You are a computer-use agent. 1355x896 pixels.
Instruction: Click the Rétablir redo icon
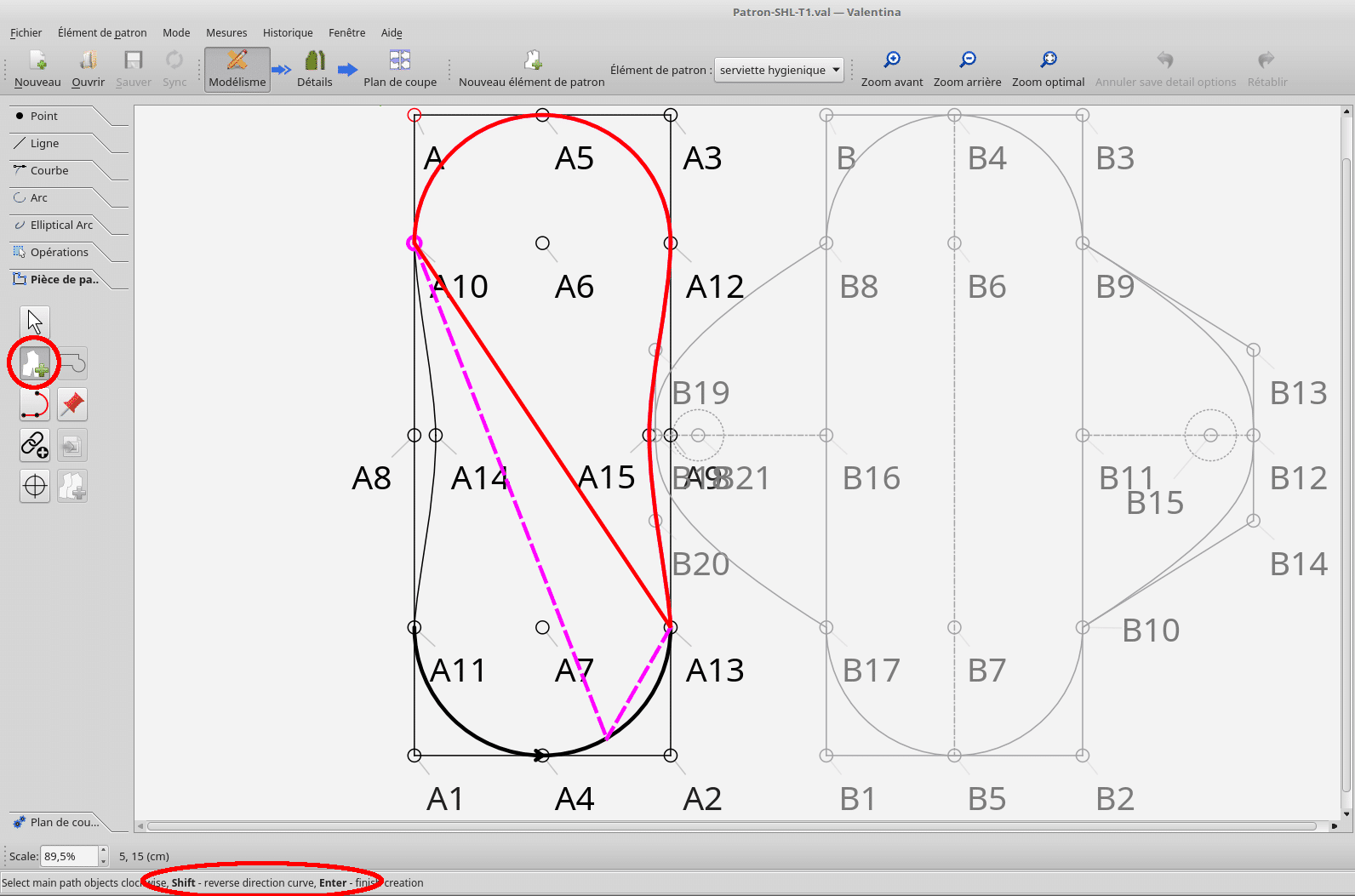pyautogui.click(x=1267, y=69)
